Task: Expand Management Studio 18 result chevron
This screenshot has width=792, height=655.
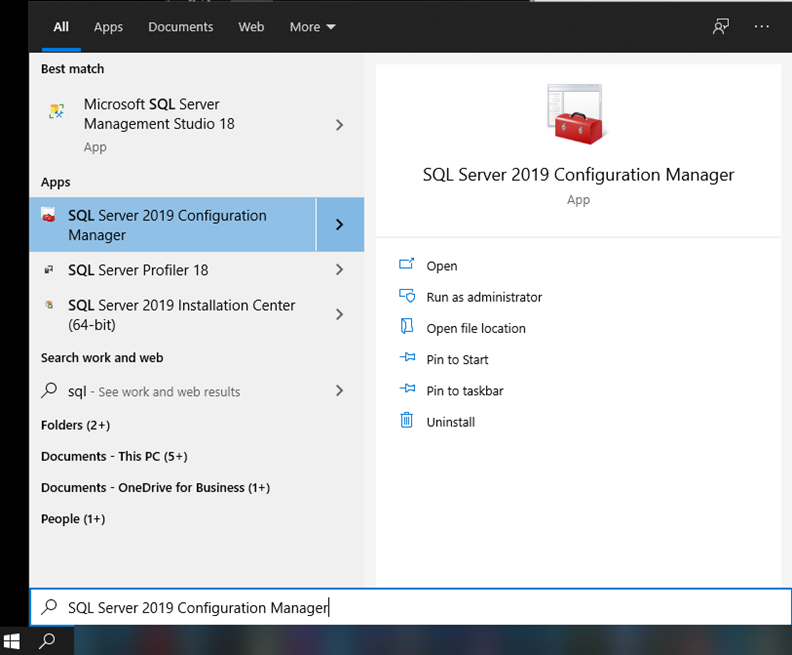Action: coord(339,125)
